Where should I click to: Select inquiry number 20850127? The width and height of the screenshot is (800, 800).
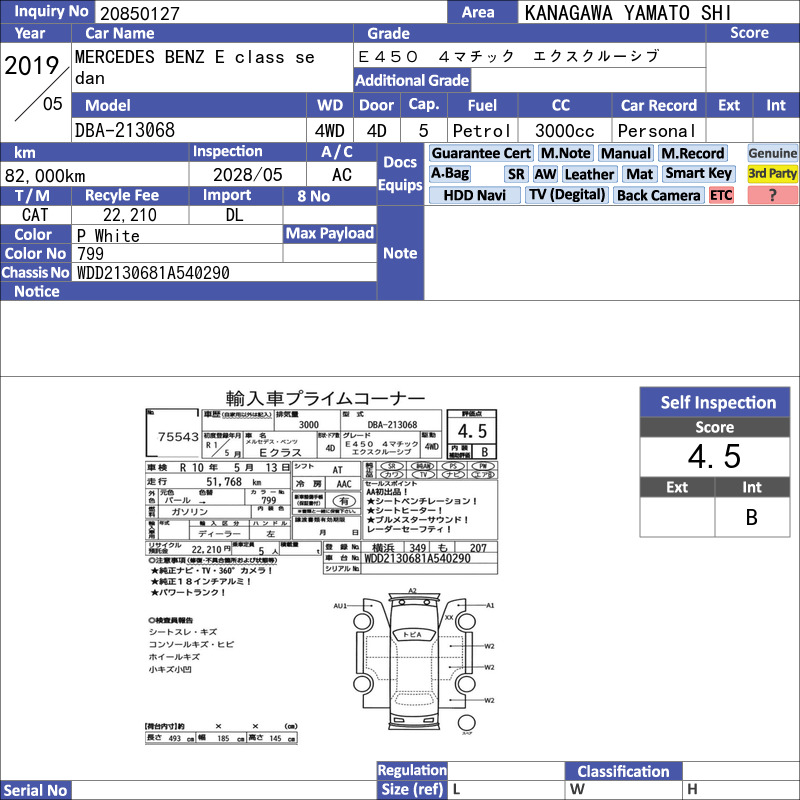140,13
